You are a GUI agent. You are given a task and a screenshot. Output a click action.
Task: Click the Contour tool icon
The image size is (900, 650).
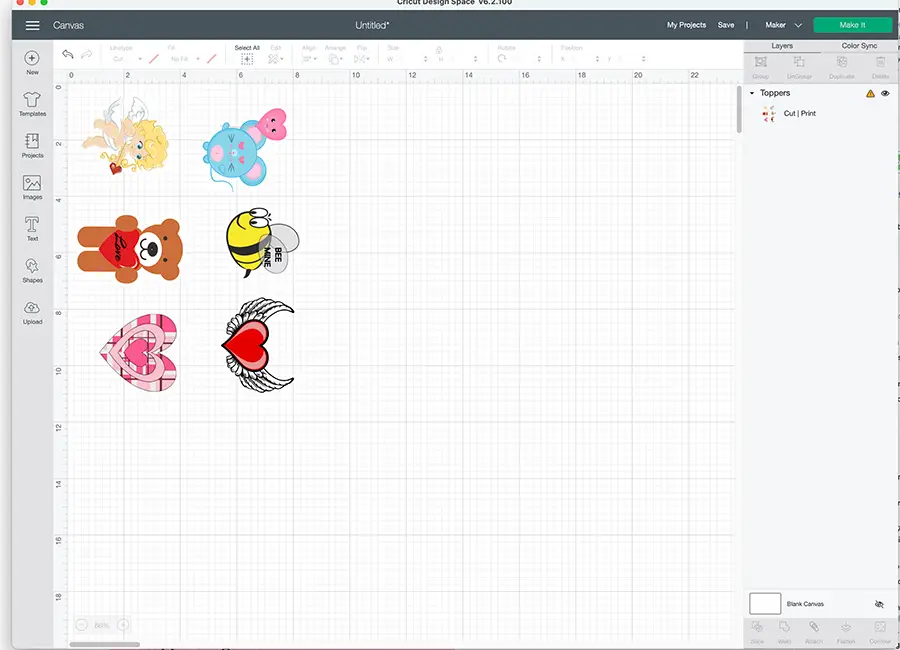tap(880, 626)
